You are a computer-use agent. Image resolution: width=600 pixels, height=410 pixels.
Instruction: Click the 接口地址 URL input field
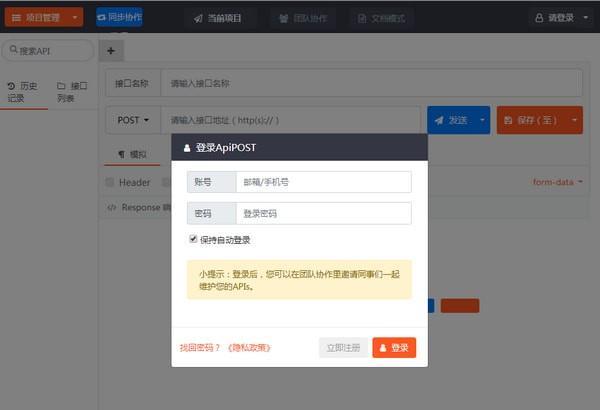click(290, 120)
